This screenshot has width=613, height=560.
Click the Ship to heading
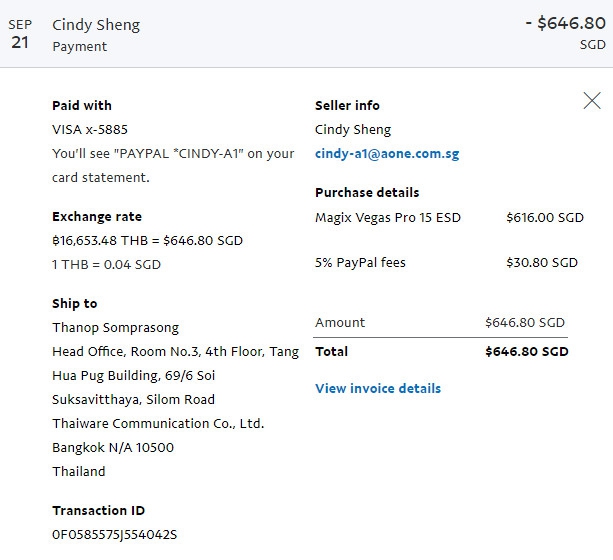click(x=75, y=303)
